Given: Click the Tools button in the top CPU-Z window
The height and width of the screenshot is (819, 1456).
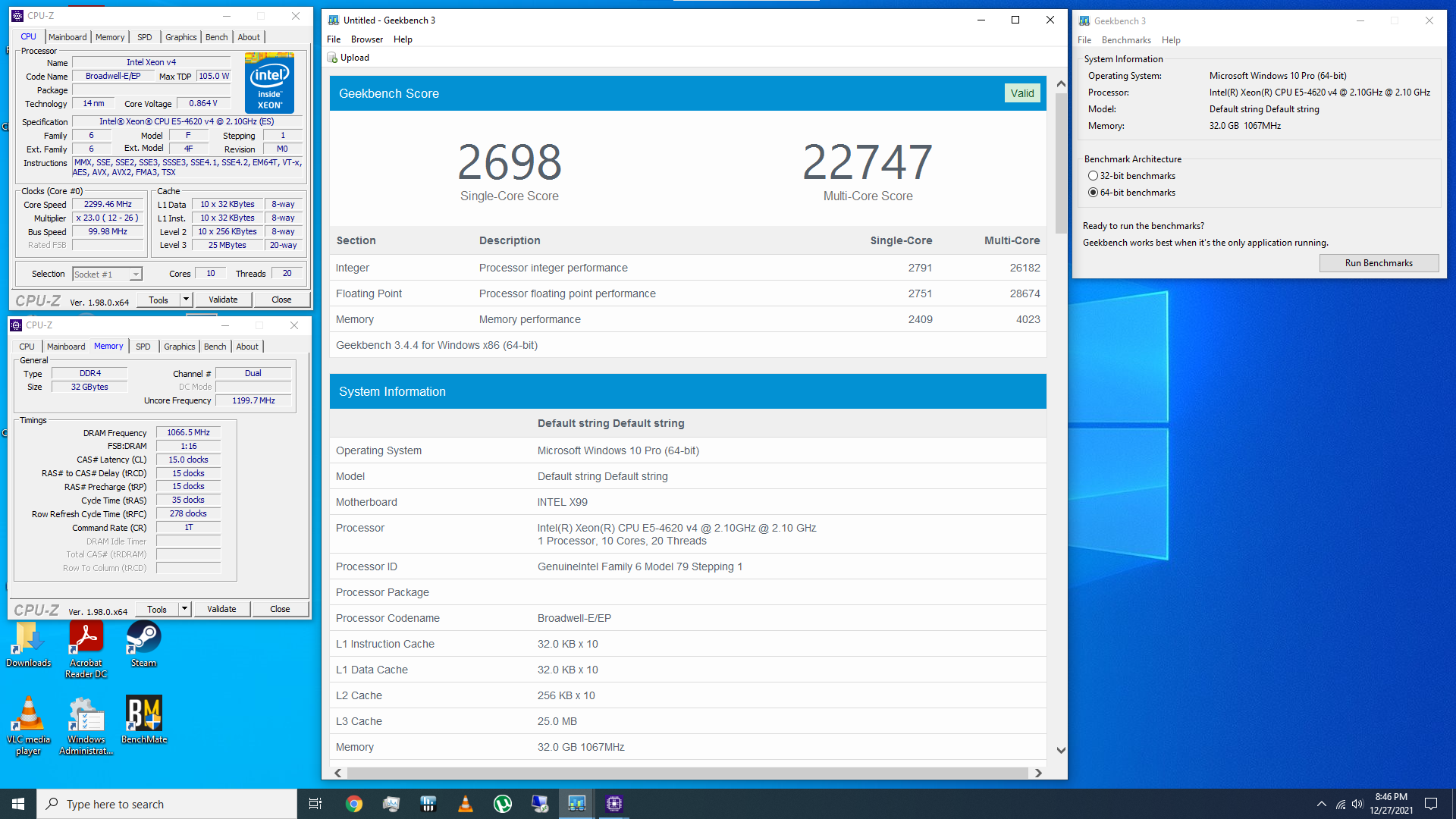Looking at the screenshot, I should (x=158, y=300).
